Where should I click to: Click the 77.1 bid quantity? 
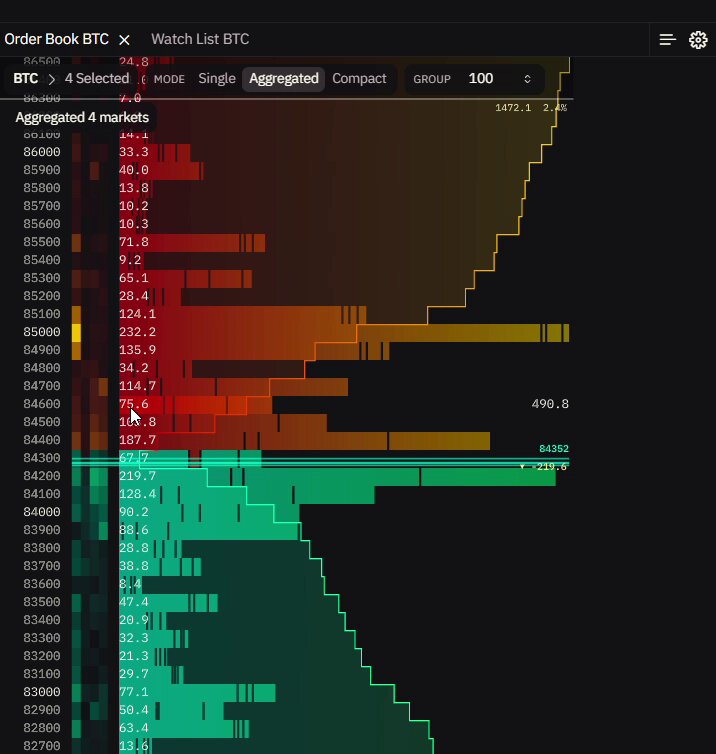pos(134,692)
